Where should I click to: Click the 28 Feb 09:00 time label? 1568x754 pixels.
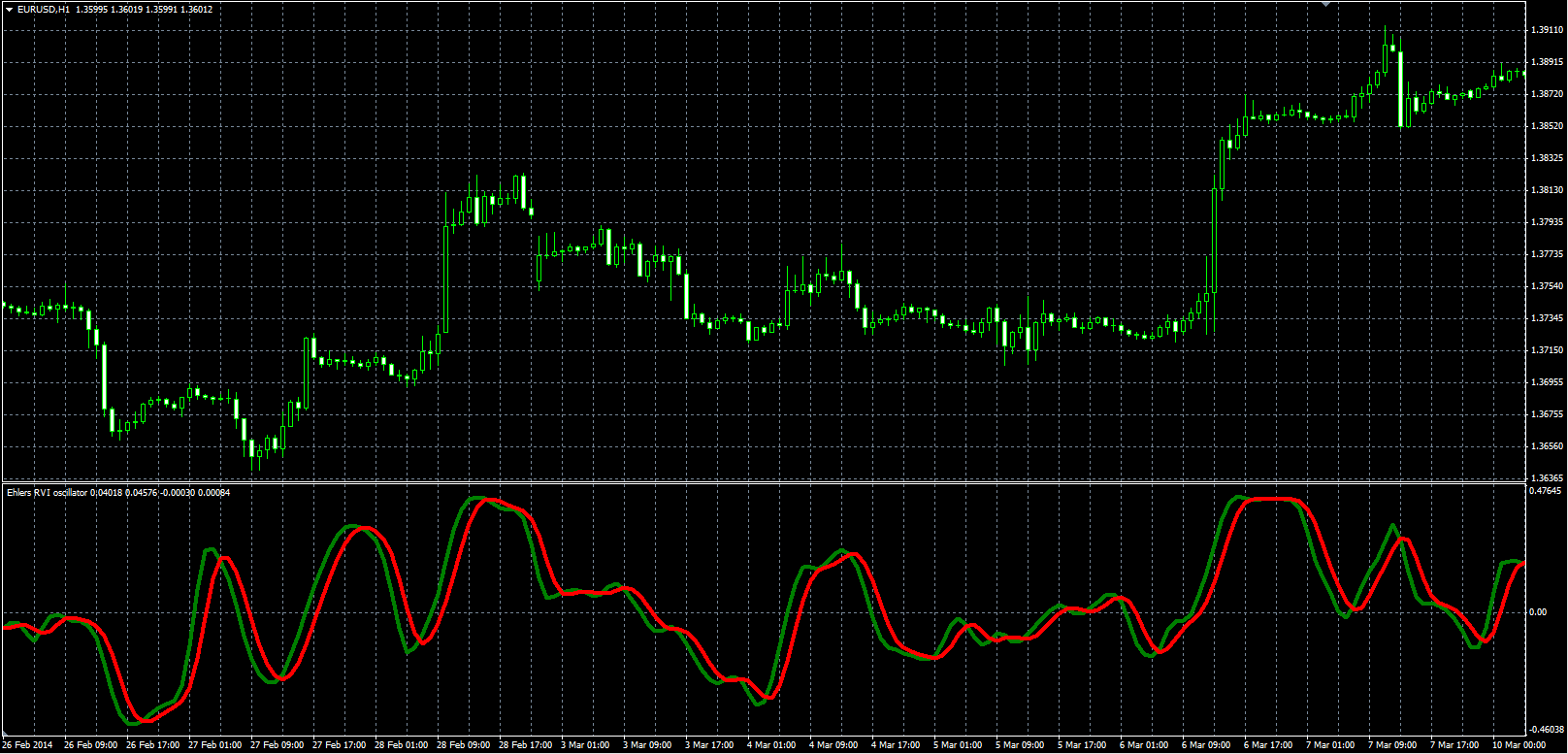click(463, 745)
